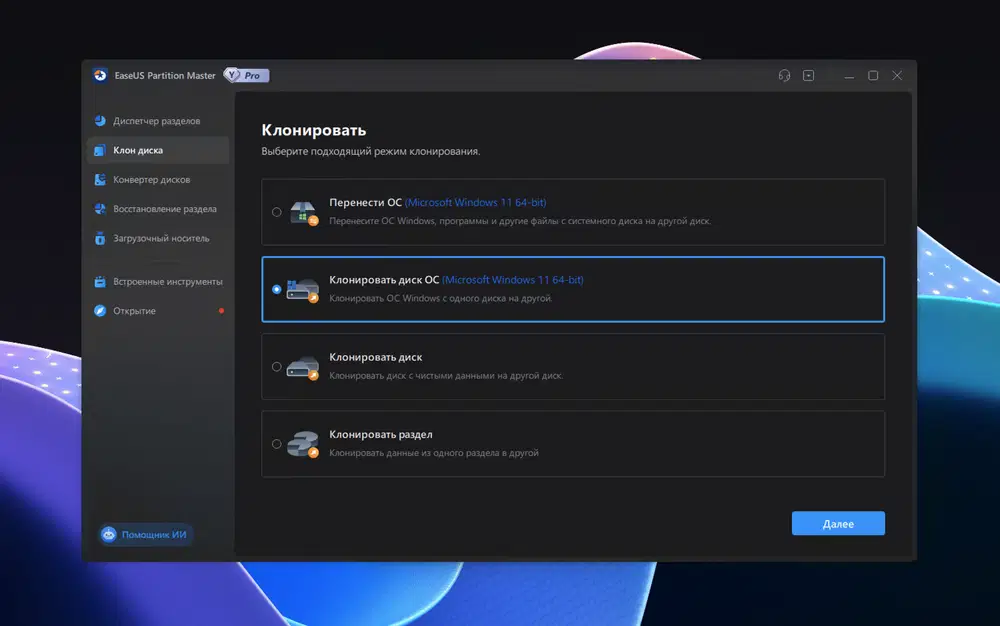Click the Клонировать диск ОС drive icon
Image resolution: width=1000 pixels, height=626 pixels.
[303, 289]
